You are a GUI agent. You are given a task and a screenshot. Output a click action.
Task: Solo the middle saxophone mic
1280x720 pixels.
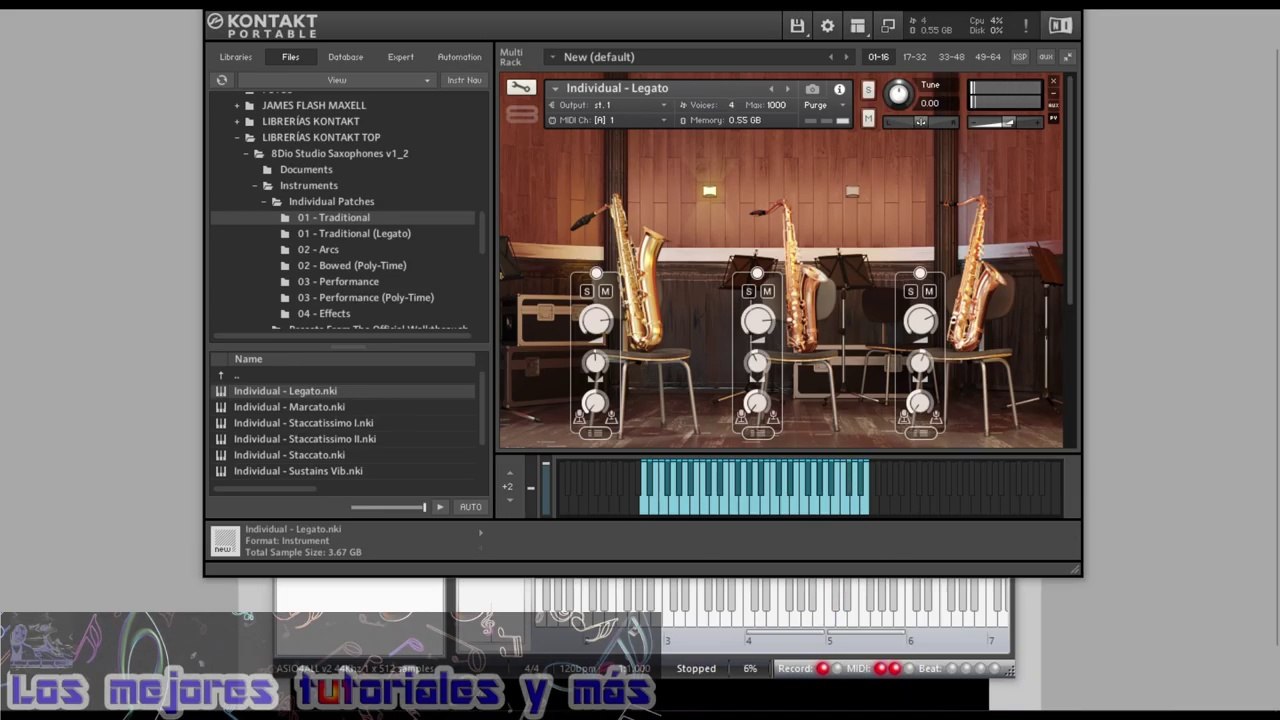(x=749, y=291)
